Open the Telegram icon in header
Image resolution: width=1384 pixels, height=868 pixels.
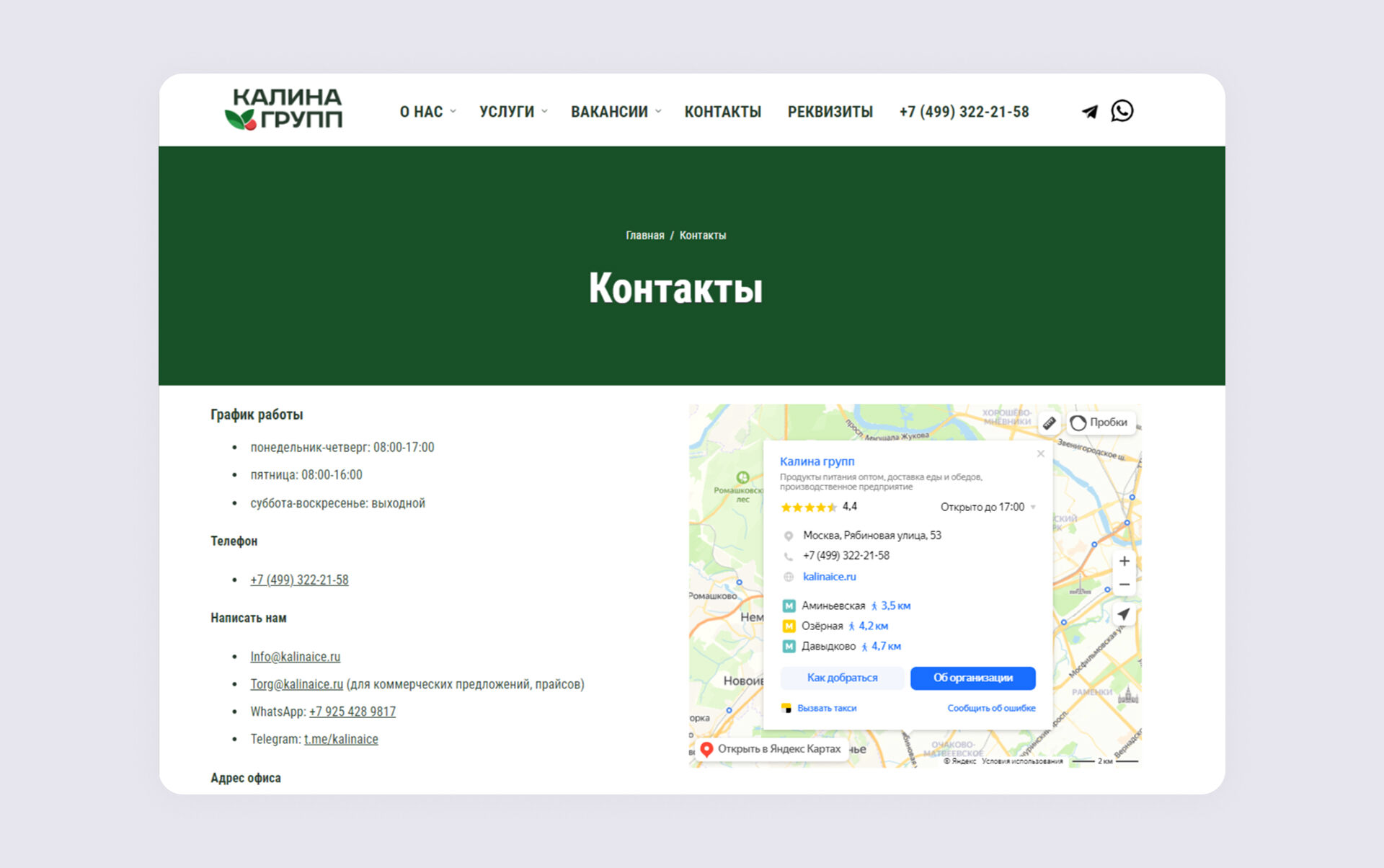[1089, 112]
